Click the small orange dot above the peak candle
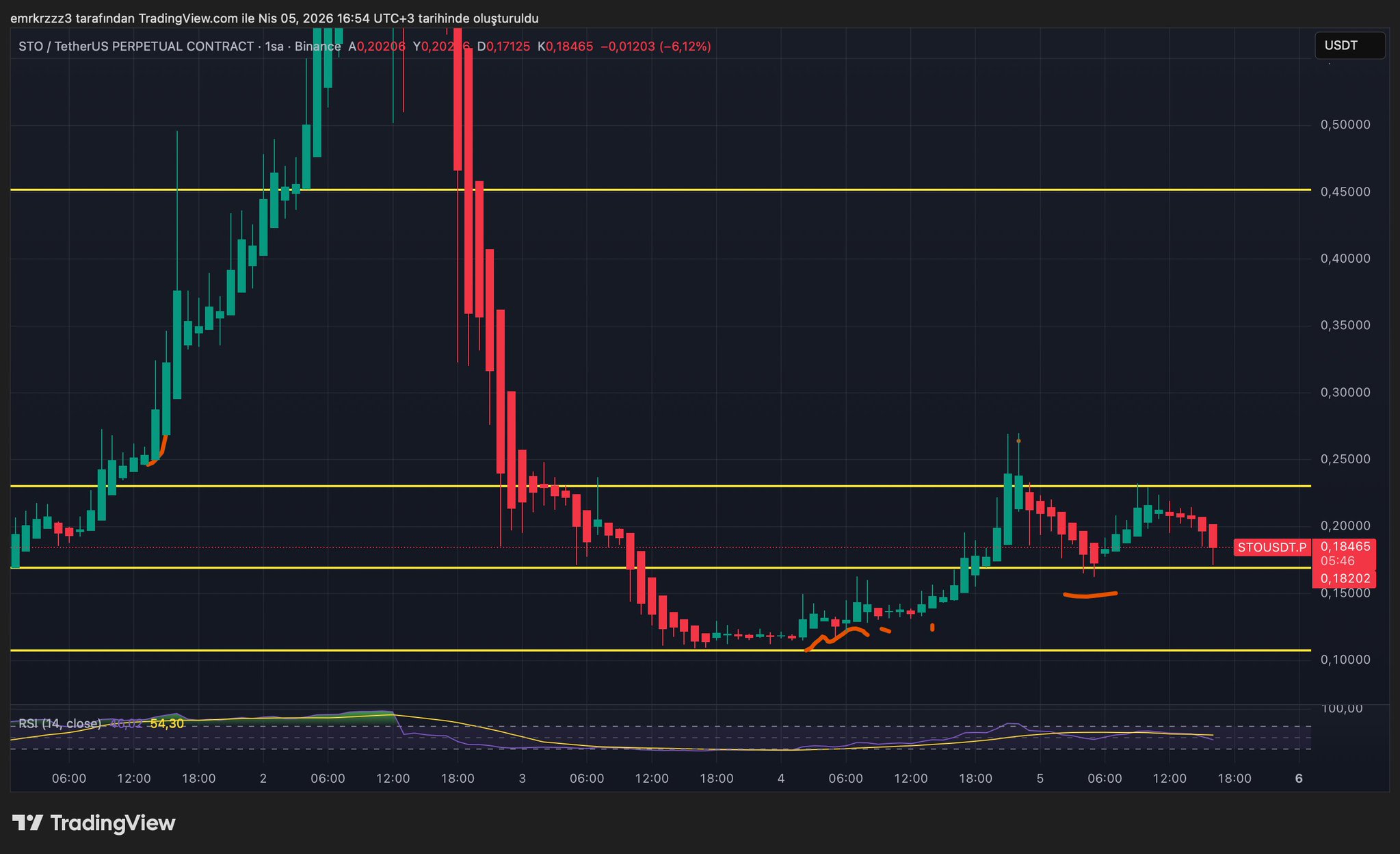1400x854 pixels. click(x=1018, y=441)
